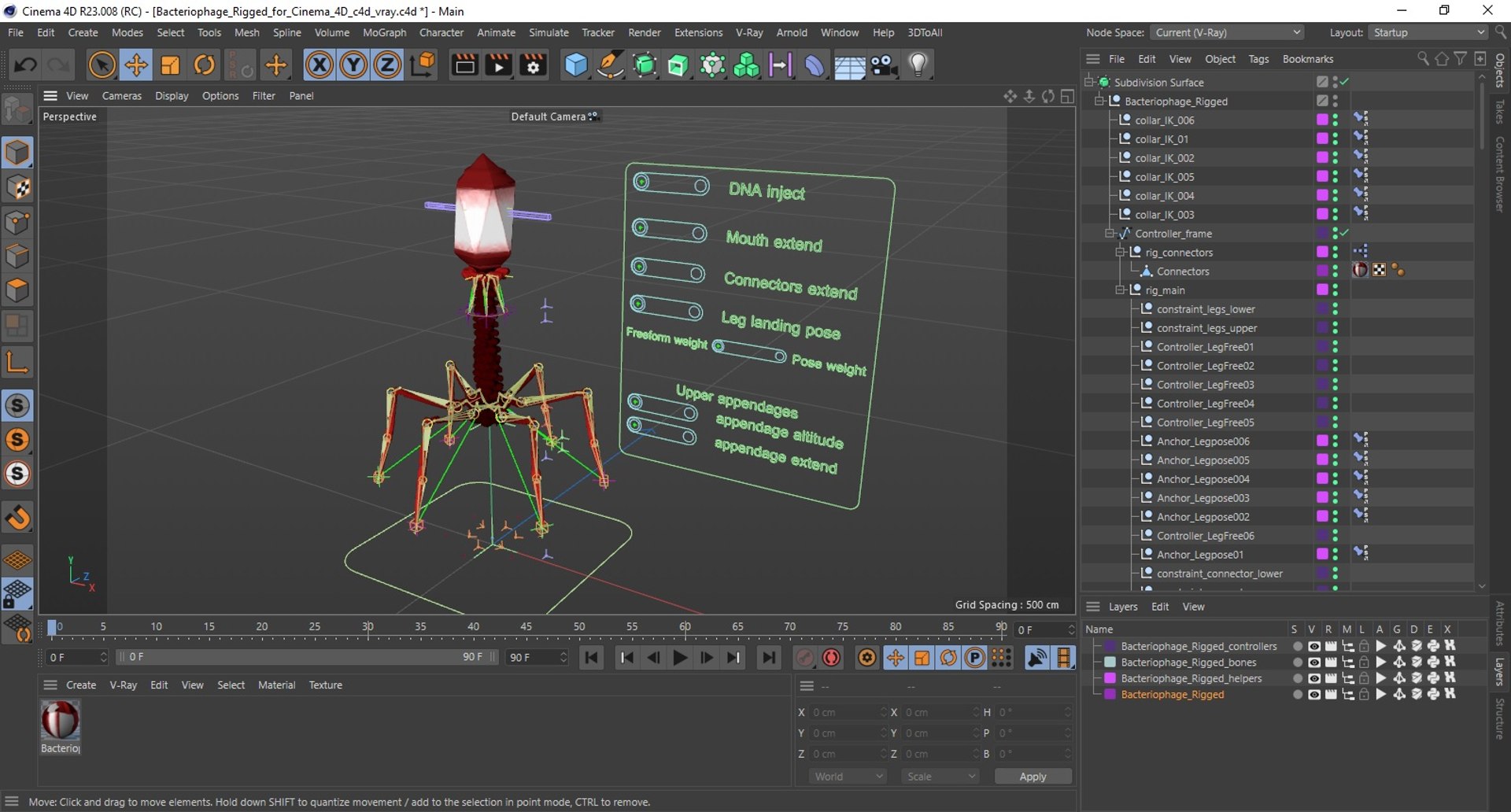Screen dimensions: 1511x812
Task: Collapse the Bacteriophage_Rigged tree node
Action: click(x=1100, y=101)
